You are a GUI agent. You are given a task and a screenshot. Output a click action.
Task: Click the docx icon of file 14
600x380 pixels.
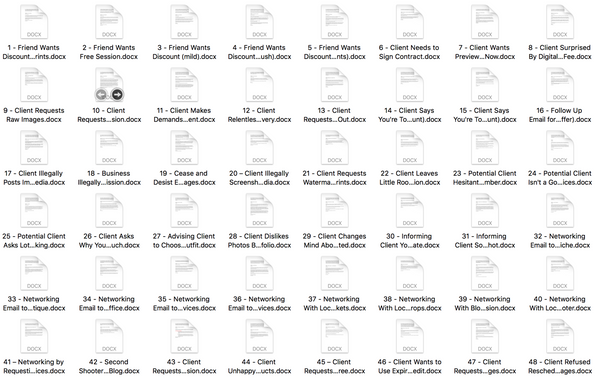pos(410,85)
